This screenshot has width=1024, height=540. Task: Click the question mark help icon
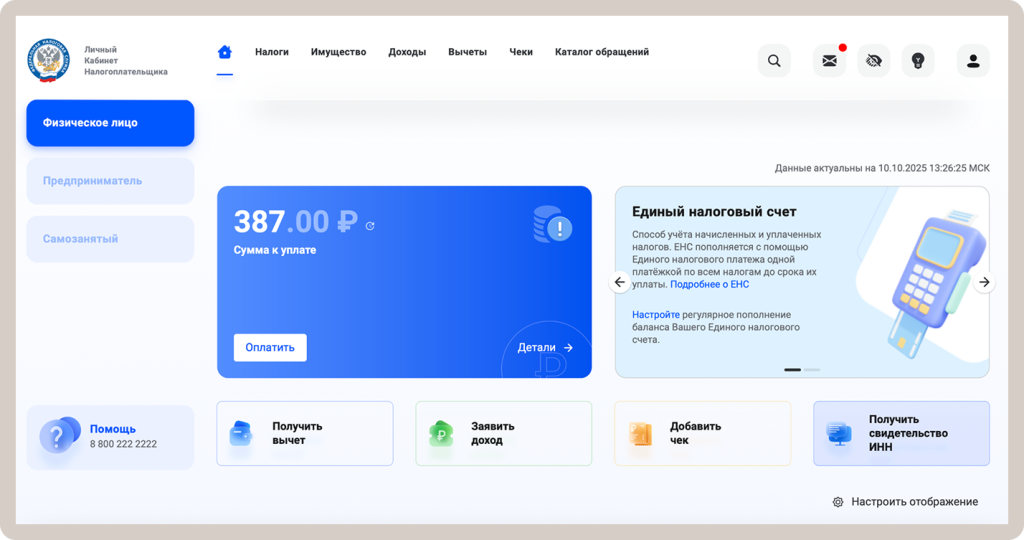click(x=57, y=437)
